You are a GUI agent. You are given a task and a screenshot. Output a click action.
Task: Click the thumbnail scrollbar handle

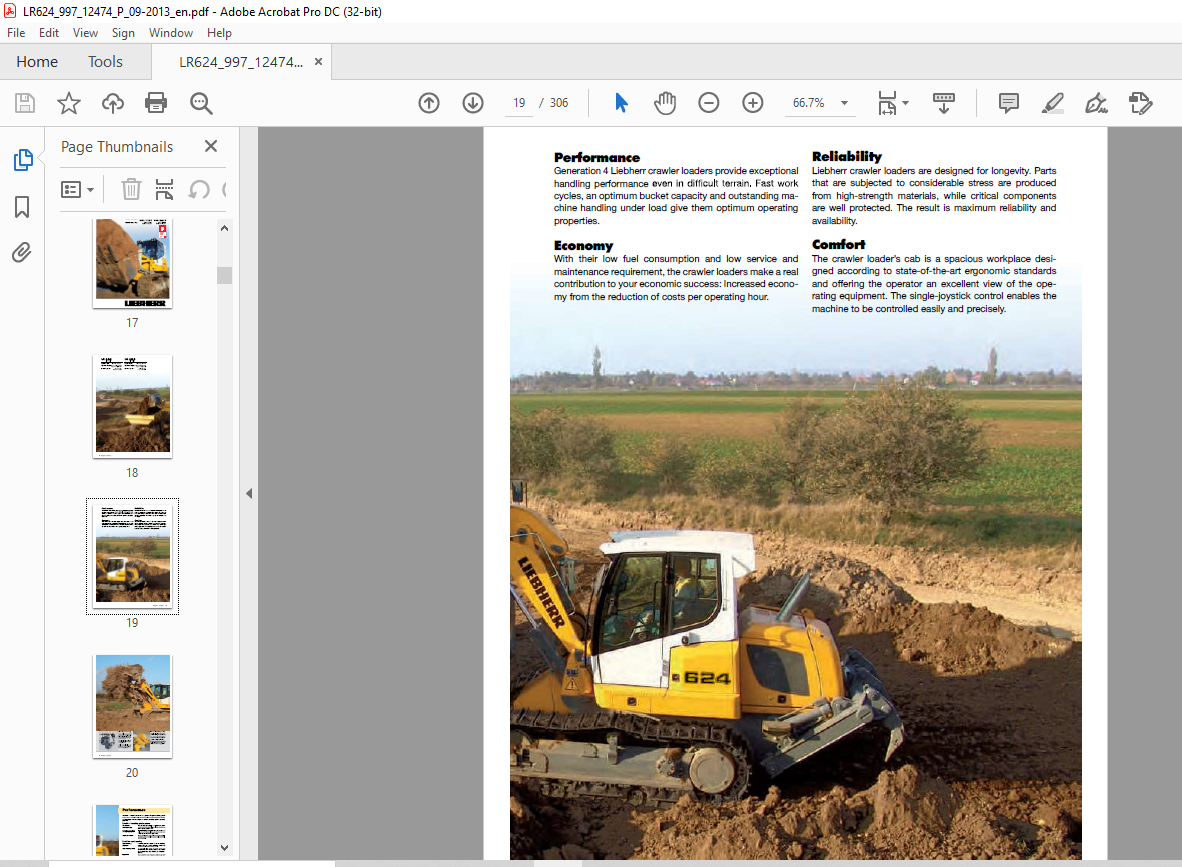224,275
